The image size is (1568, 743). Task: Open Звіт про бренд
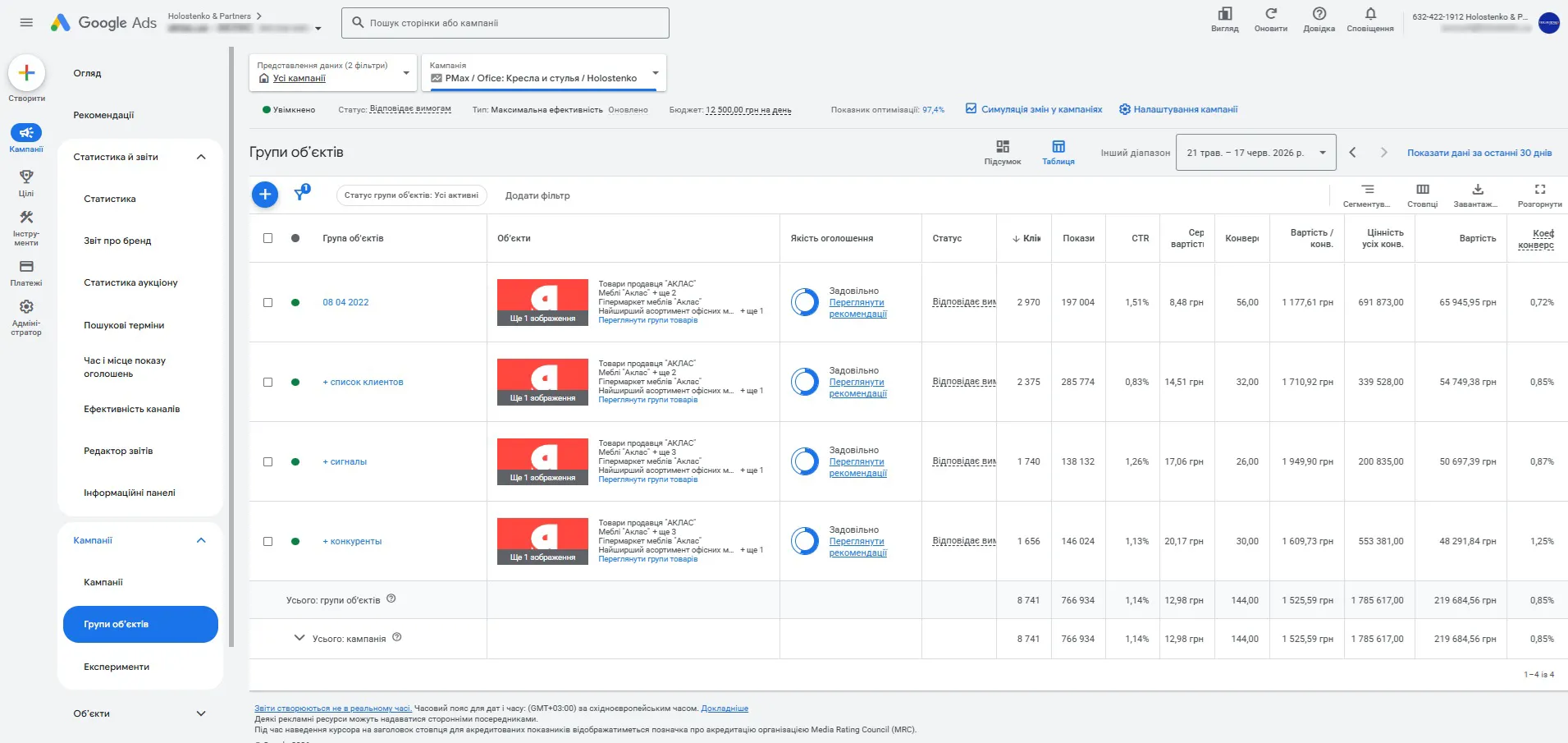(117, 241)
